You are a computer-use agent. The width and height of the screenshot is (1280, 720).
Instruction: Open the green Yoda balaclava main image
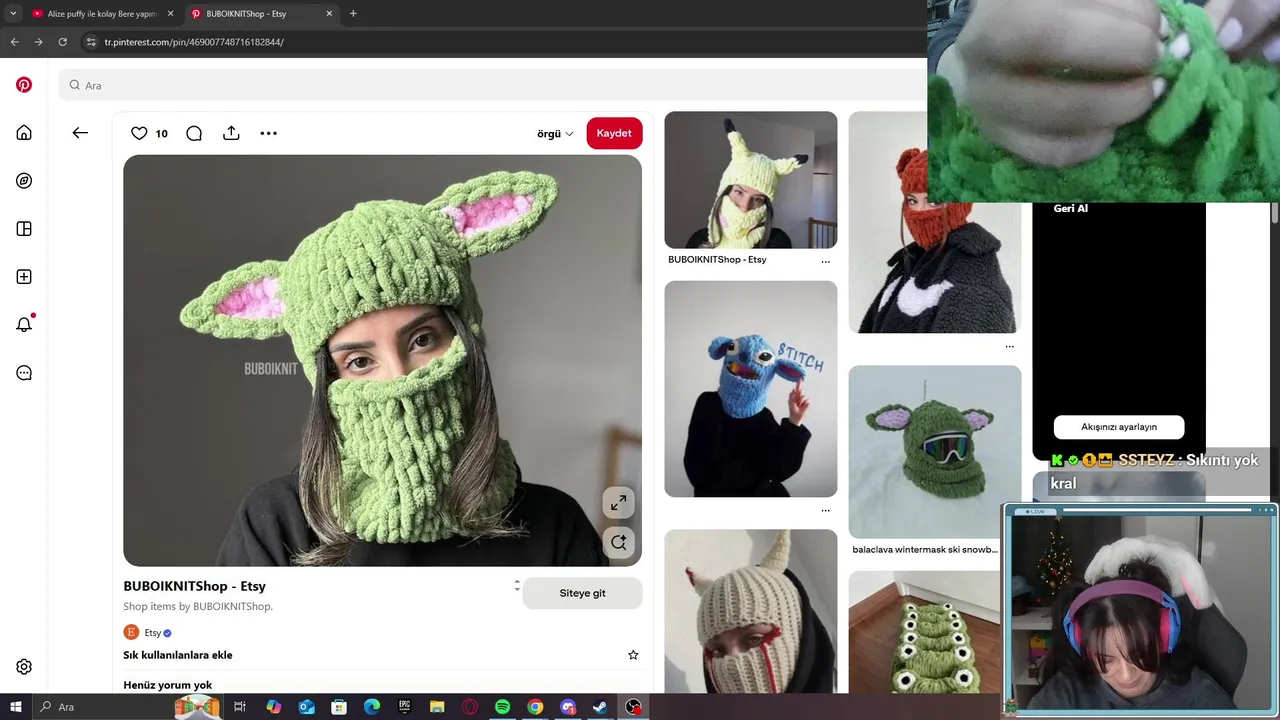pos(382,360)
